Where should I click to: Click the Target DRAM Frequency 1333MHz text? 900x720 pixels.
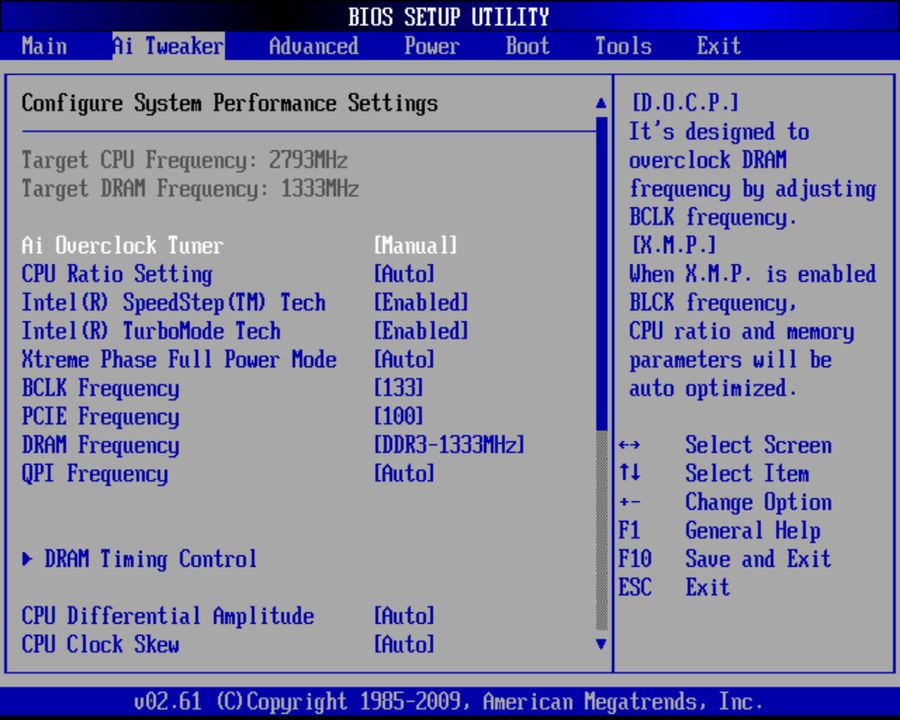pyautogui.click(x=190, y=189)
